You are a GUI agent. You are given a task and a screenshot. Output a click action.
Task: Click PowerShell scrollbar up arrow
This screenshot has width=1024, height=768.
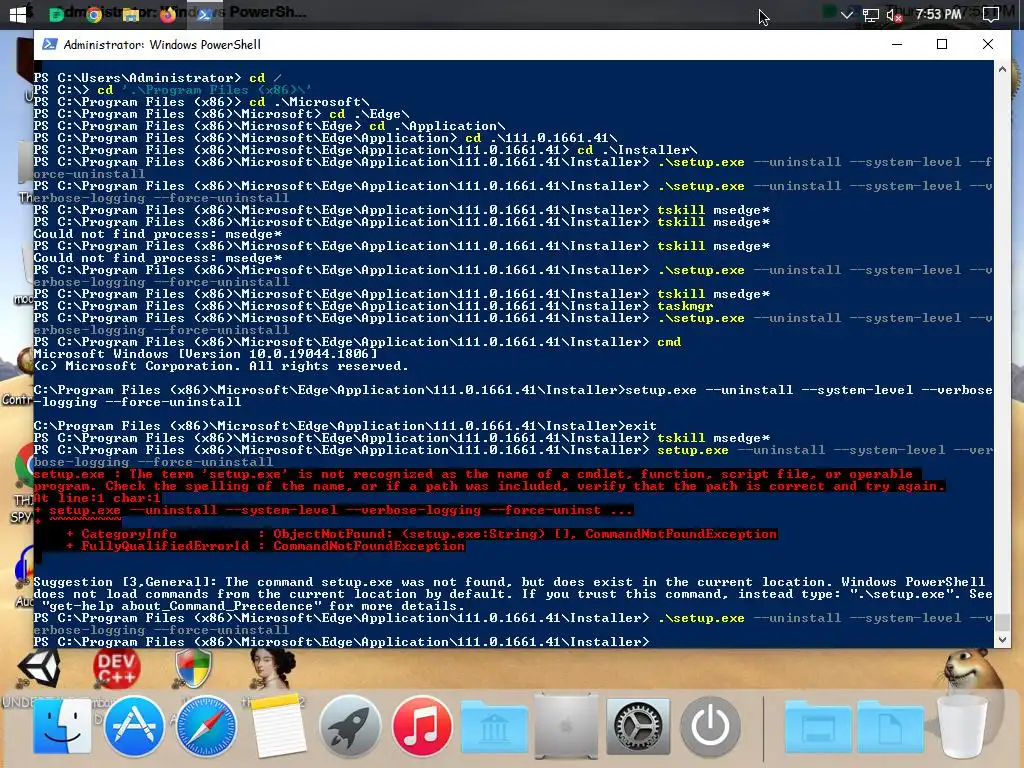(x=1002, y=69)
